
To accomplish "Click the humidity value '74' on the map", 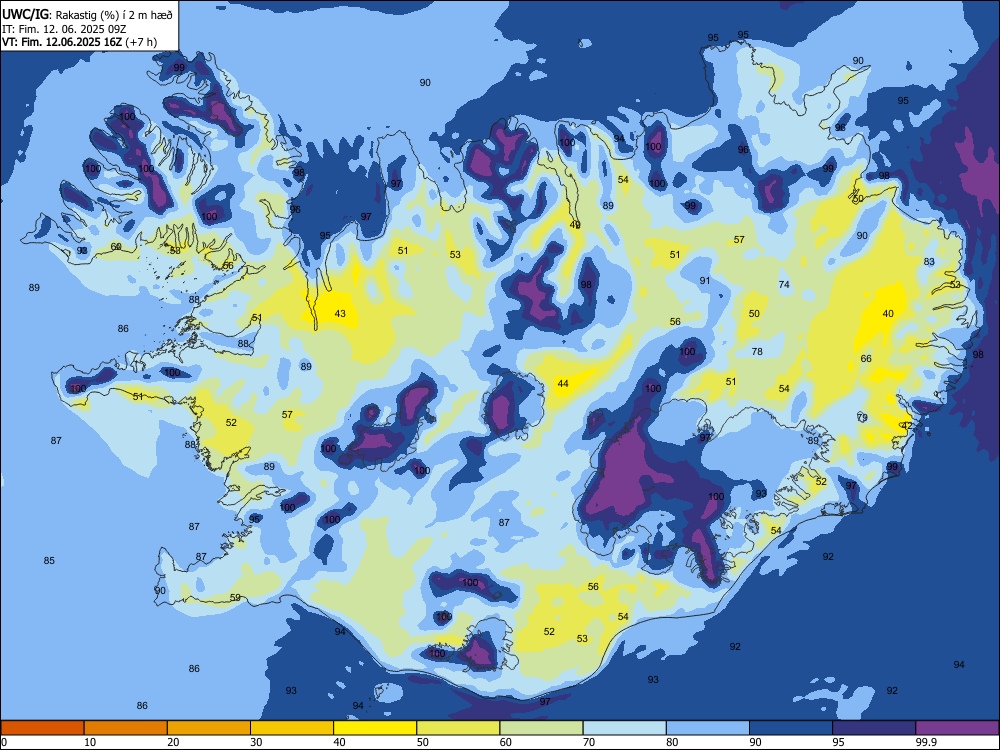I will point(784,284).
